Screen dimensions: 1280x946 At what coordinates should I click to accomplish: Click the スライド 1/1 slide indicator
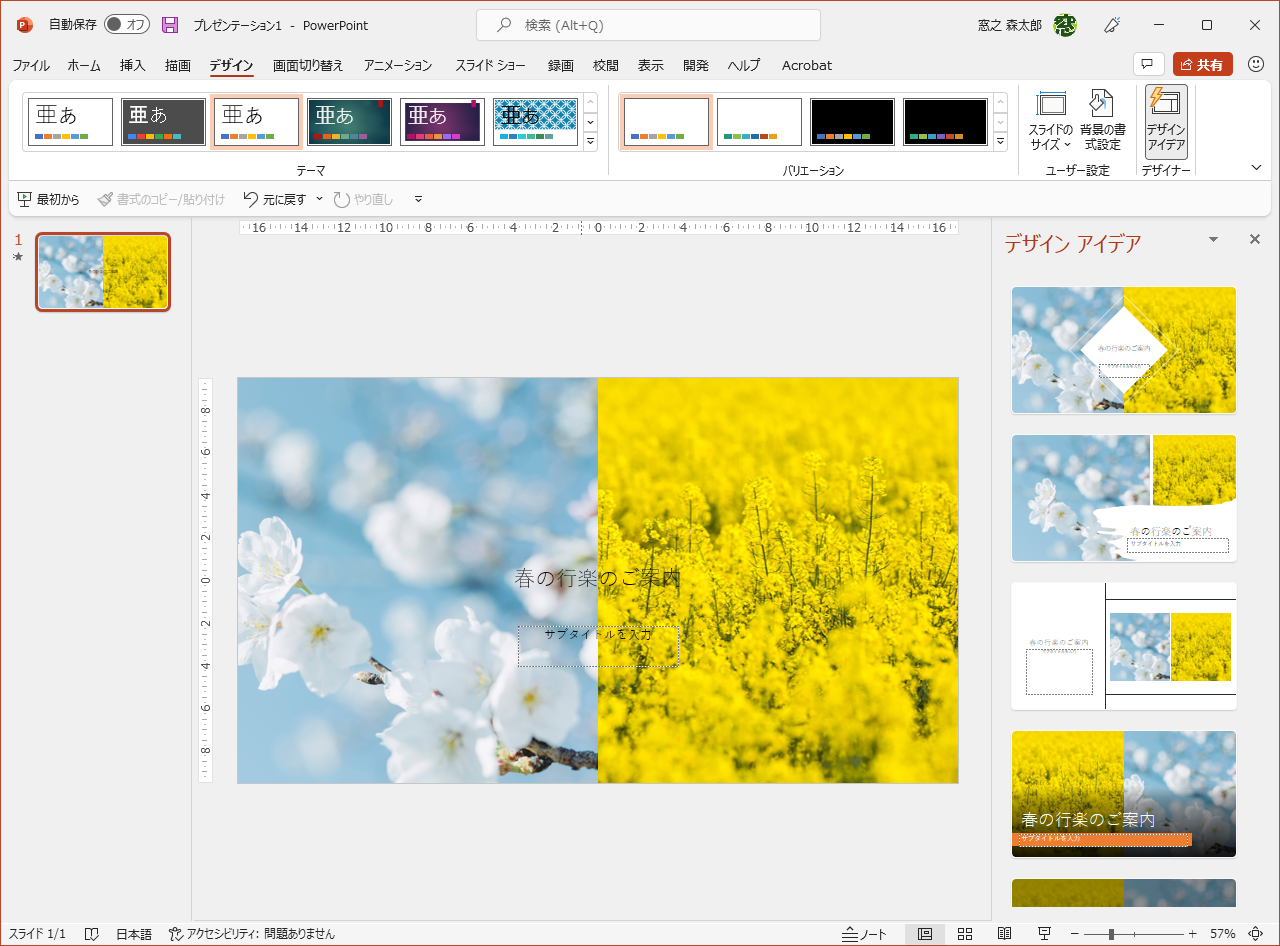tap(38, 934)
